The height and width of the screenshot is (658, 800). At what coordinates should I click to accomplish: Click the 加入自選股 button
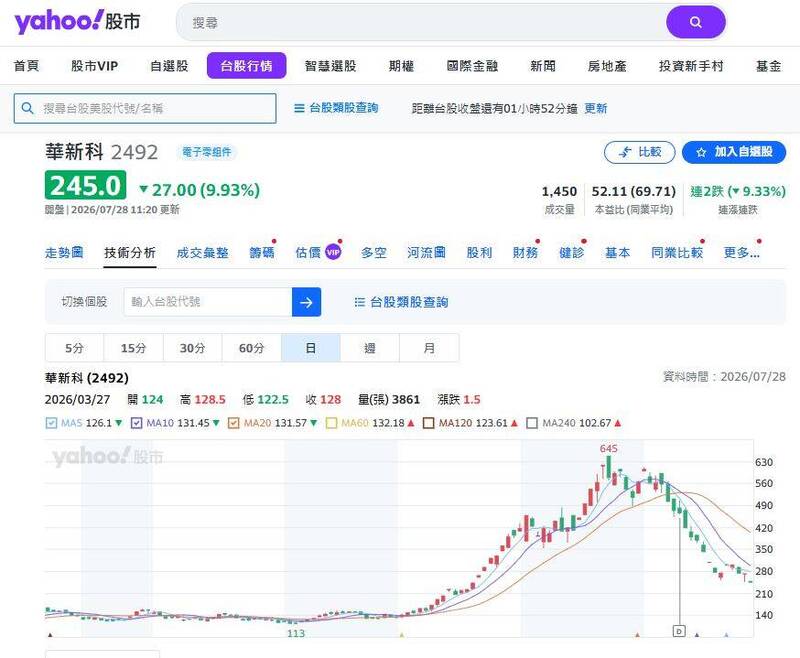pos(734,152)
